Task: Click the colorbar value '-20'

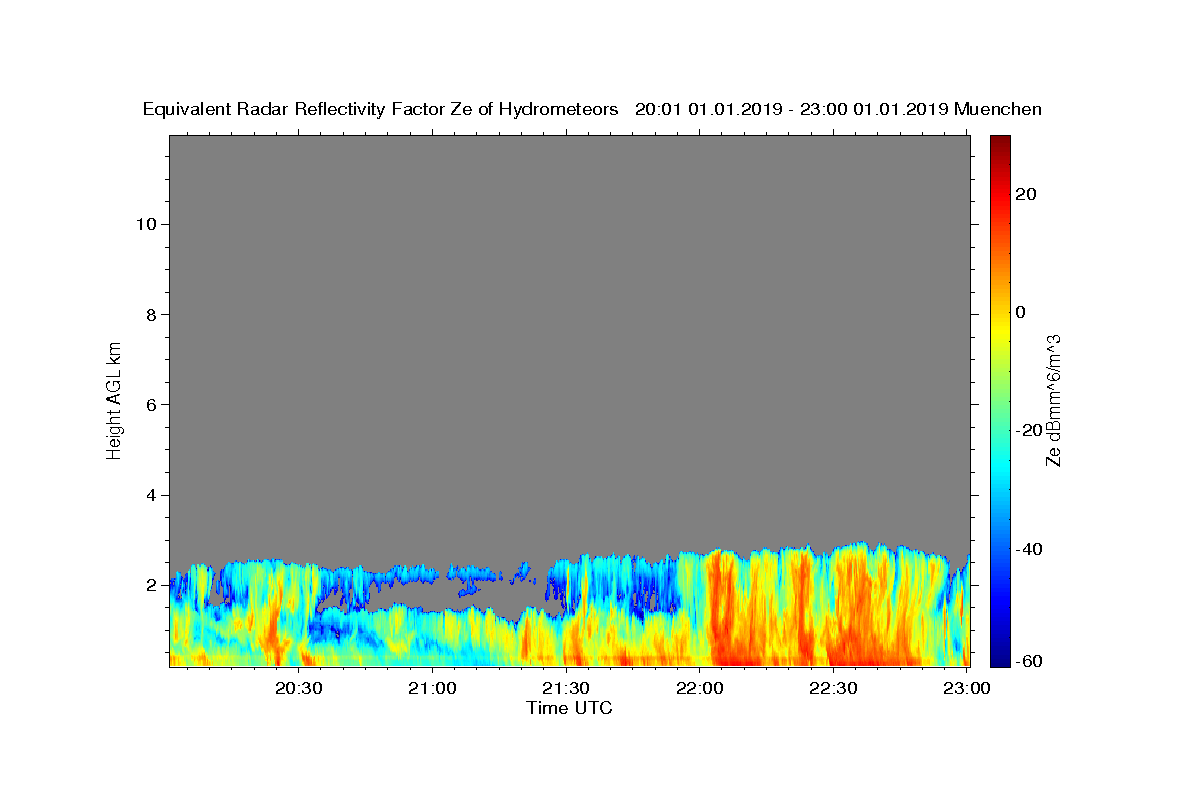Action: point(1028,430)
